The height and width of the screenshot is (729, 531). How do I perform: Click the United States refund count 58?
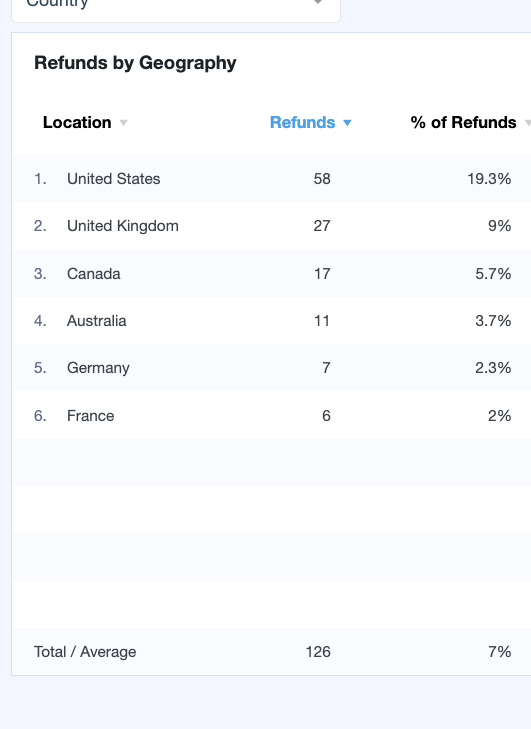(x=322, y=179)
